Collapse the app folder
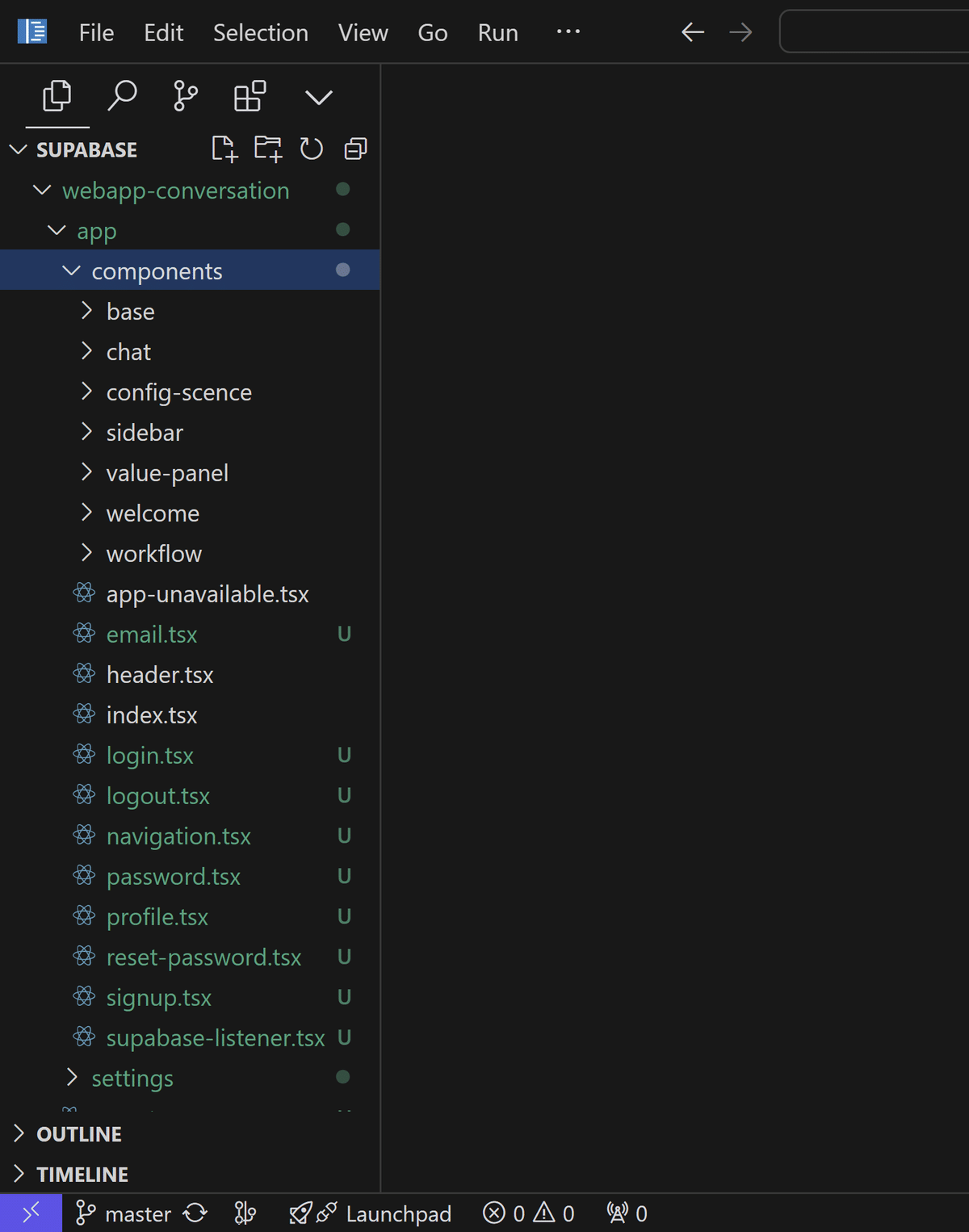The height and width of the screenshot is (1232, 969). click(x=190, y=230)
